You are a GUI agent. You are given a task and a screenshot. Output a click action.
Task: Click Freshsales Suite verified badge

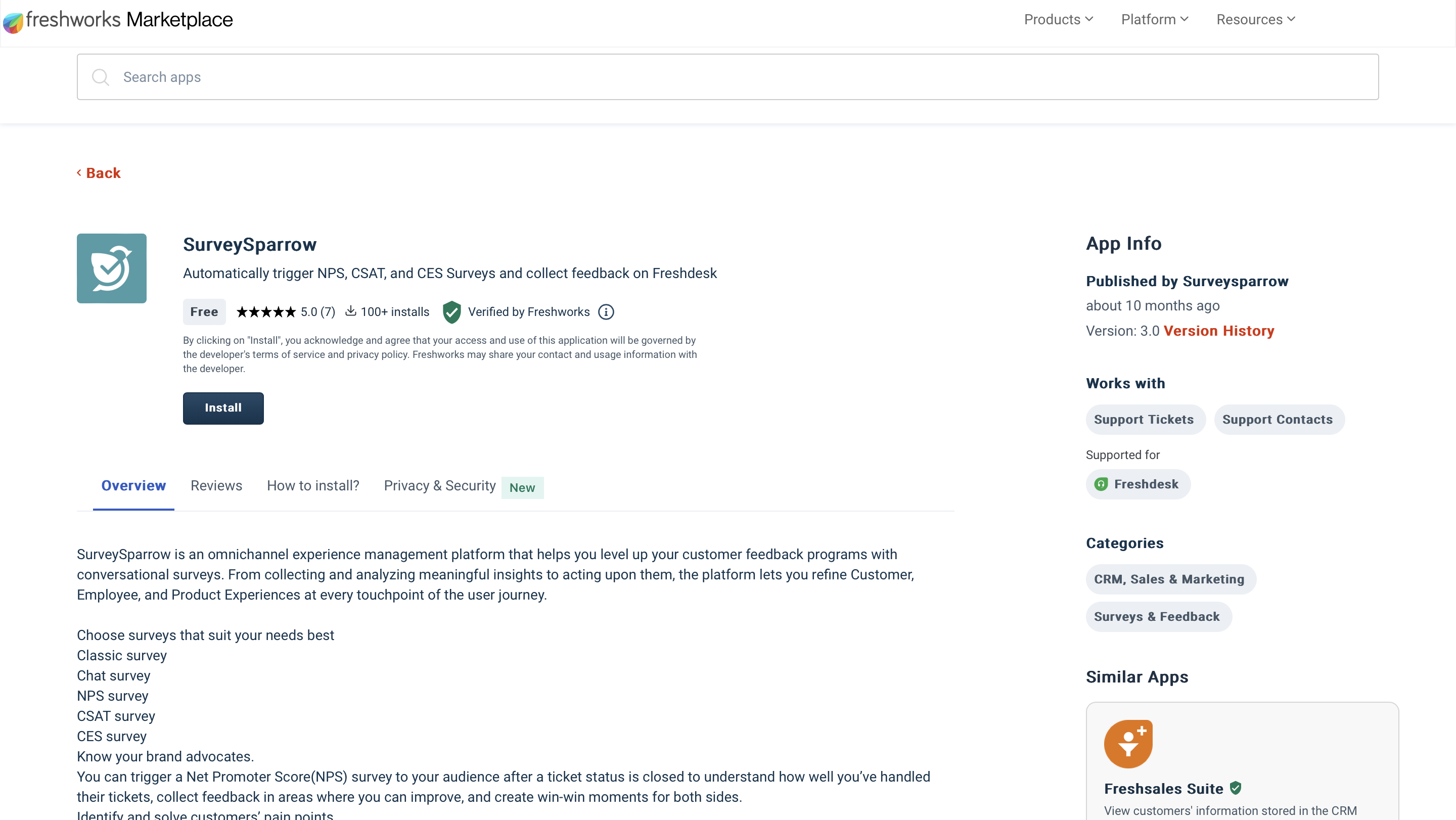pos(1236,788)
